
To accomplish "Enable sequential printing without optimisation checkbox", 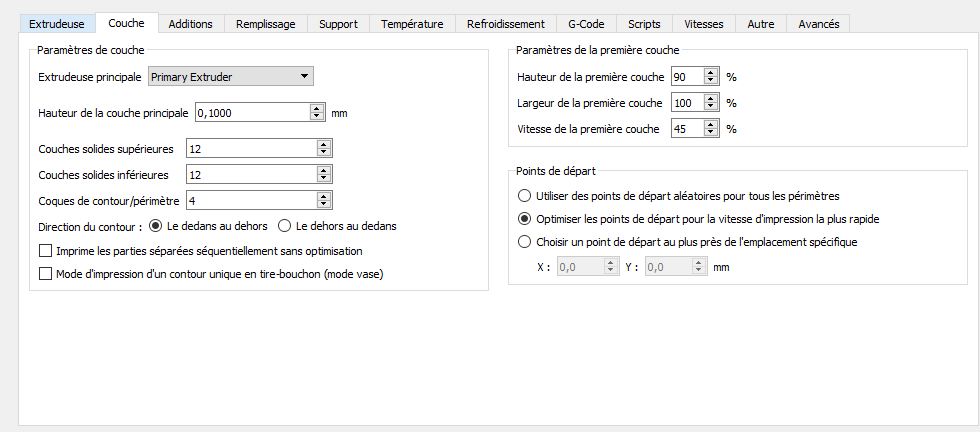I will (45, 251).
